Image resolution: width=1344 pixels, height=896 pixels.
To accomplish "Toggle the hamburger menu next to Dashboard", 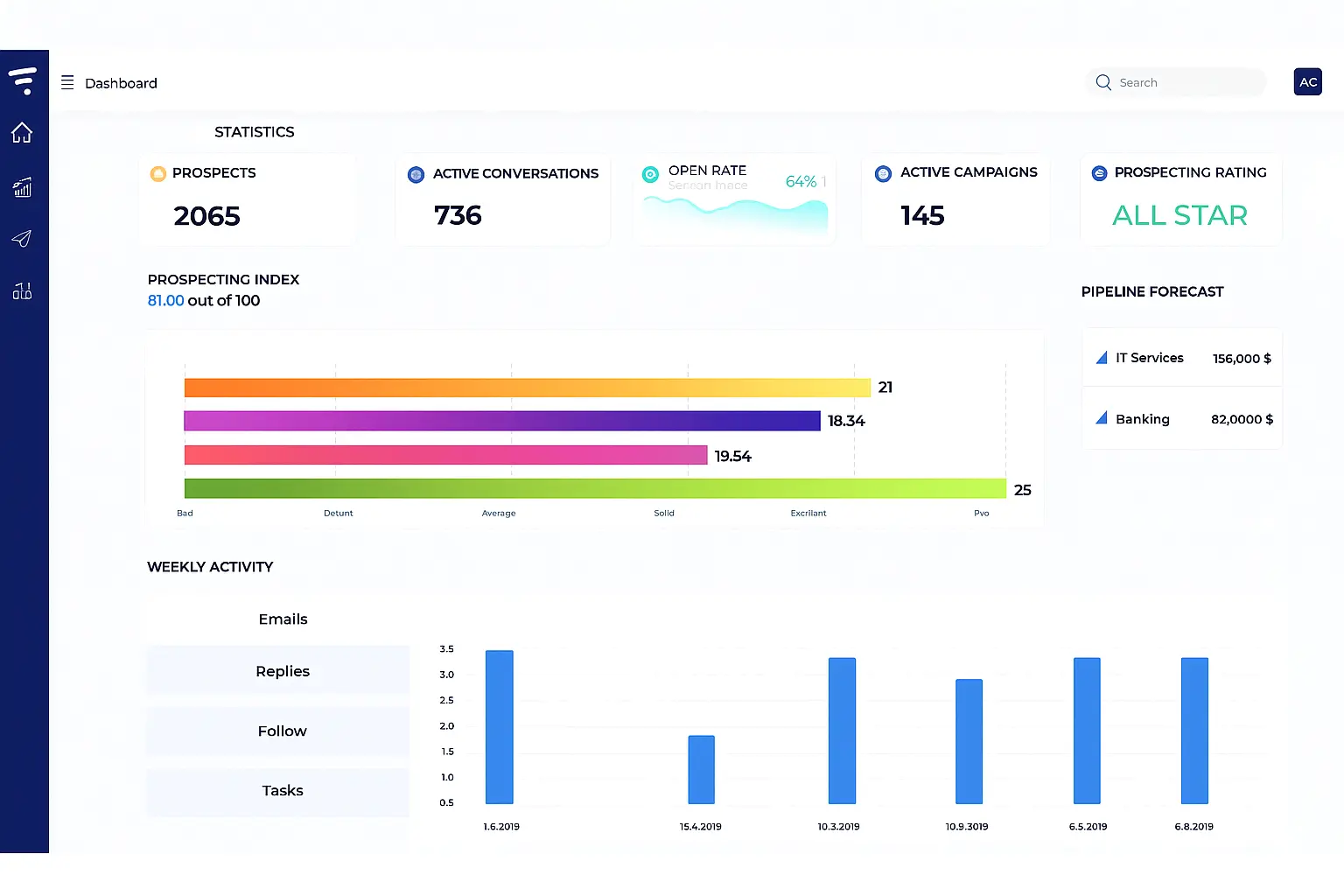I will pos(67,81).
